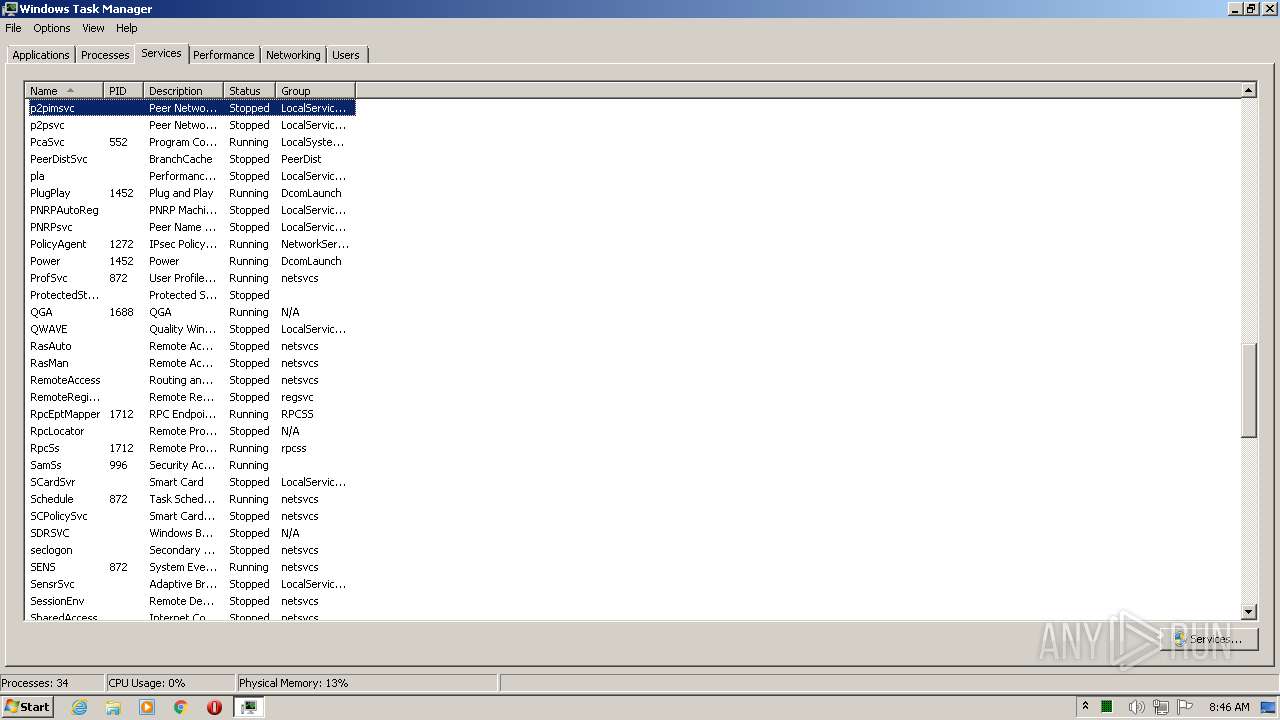The width and height of the screenshot is (1280, 720).
Task: Open the volume speaker tray icon
Action: [1135, 707]
